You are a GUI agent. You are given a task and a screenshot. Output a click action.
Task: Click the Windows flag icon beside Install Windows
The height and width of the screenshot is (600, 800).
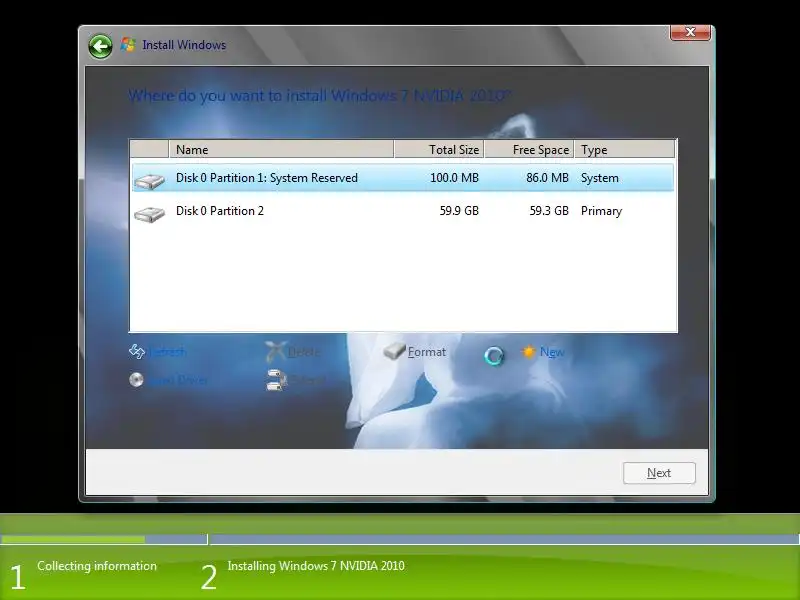click(128, 45)
